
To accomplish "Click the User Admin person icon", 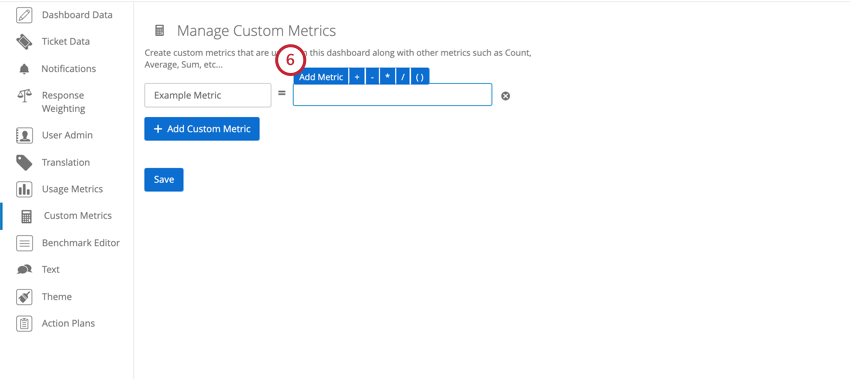I will coord(24,136).
